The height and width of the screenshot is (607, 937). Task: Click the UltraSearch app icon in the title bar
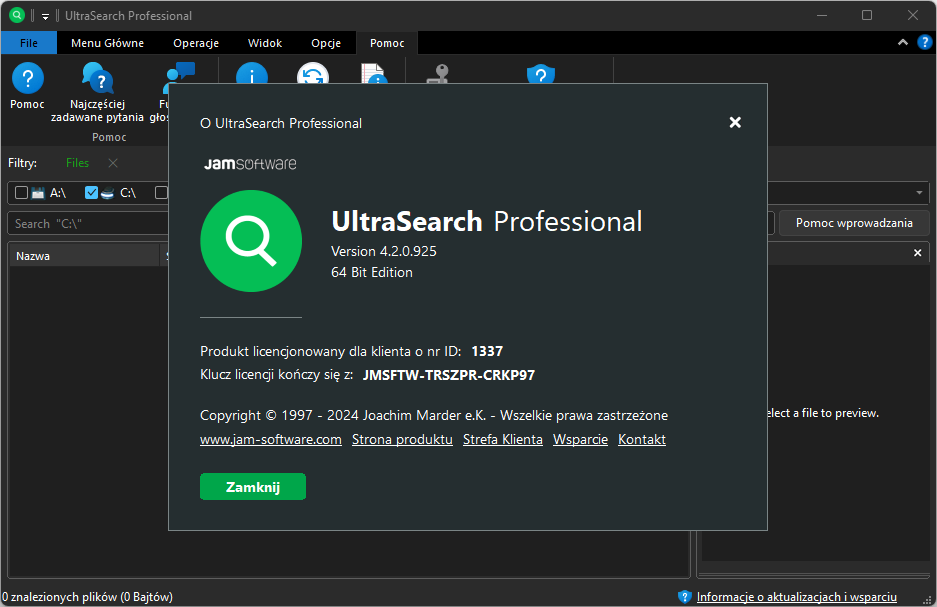pos(17,16)
